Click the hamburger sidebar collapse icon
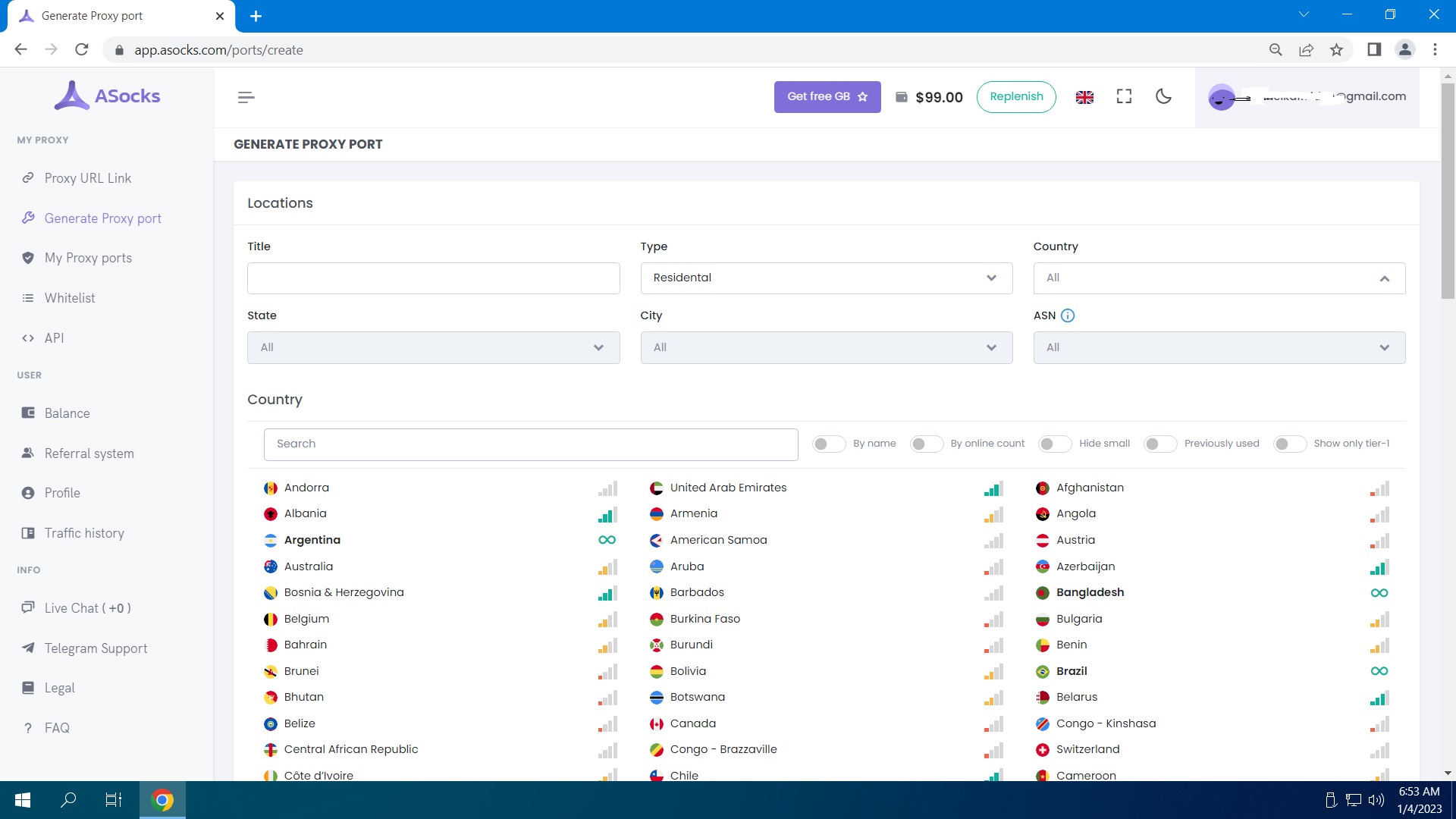The image size is (1456, 819). [x=246, y=97]
